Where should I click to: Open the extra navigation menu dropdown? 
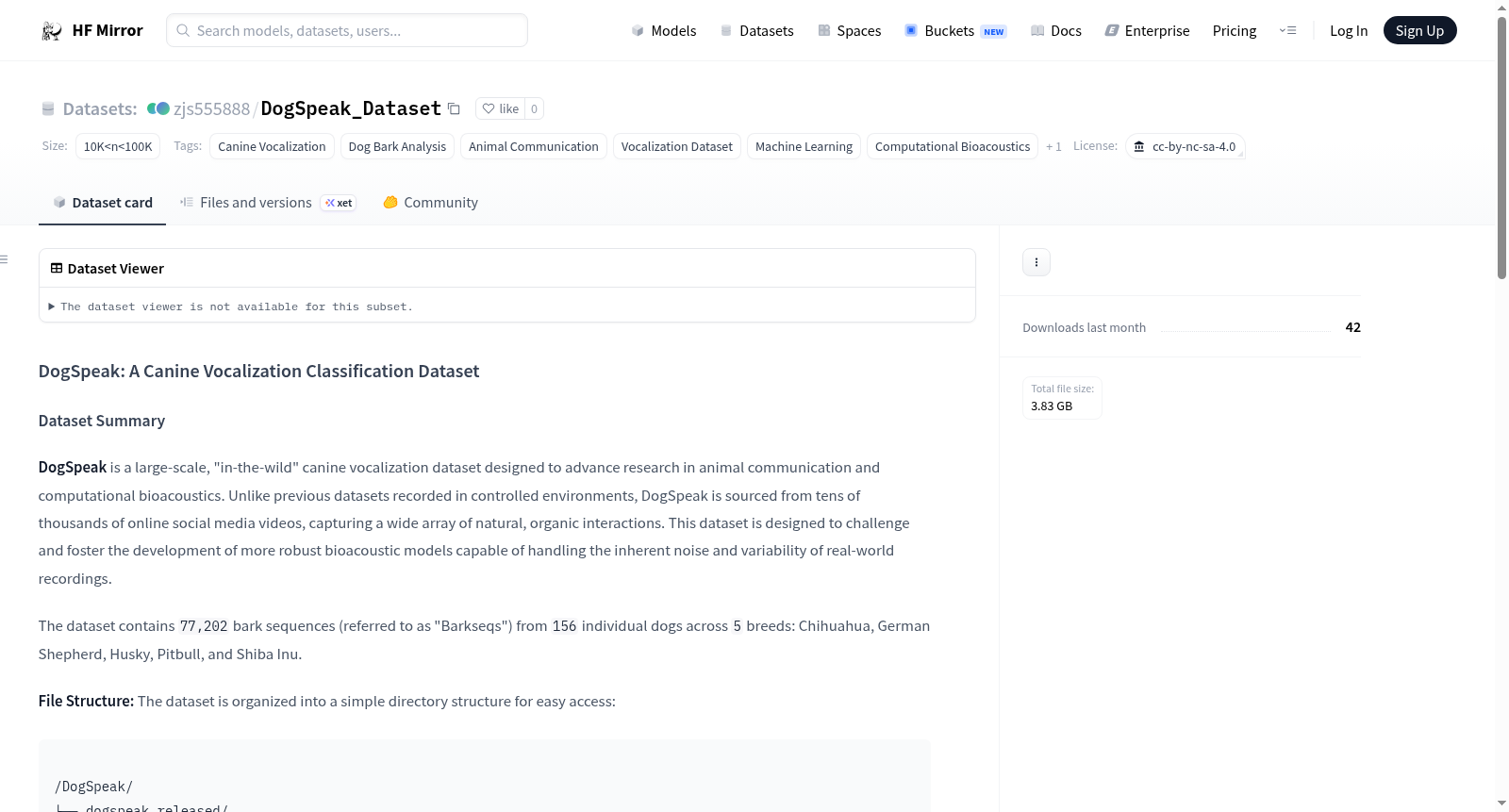[1287, 30]
